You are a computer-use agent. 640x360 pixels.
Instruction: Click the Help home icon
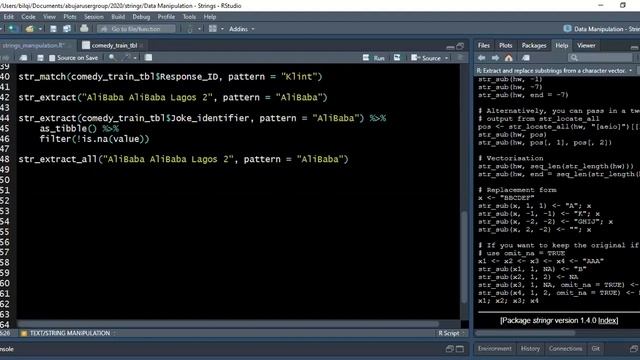coord(509,58)
